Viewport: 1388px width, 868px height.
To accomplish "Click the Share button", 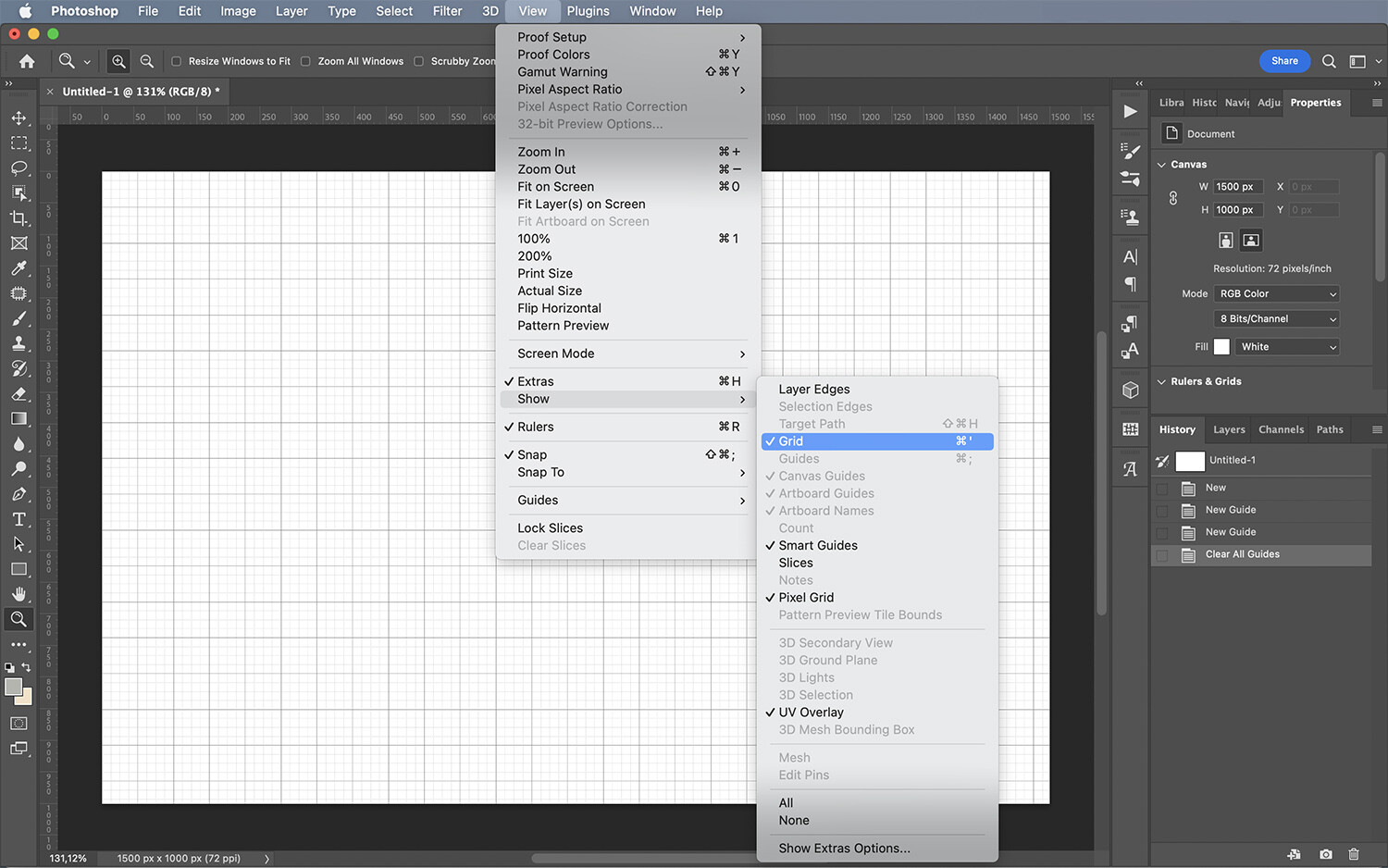I will click(x=1284, y=61).
